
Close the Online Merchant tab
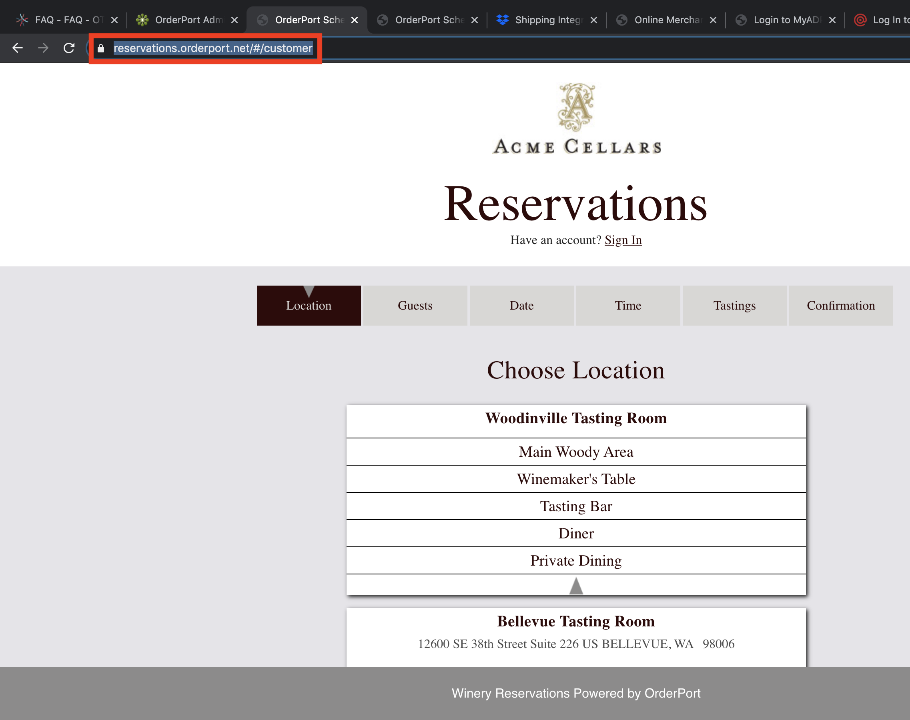pos(713,20)
